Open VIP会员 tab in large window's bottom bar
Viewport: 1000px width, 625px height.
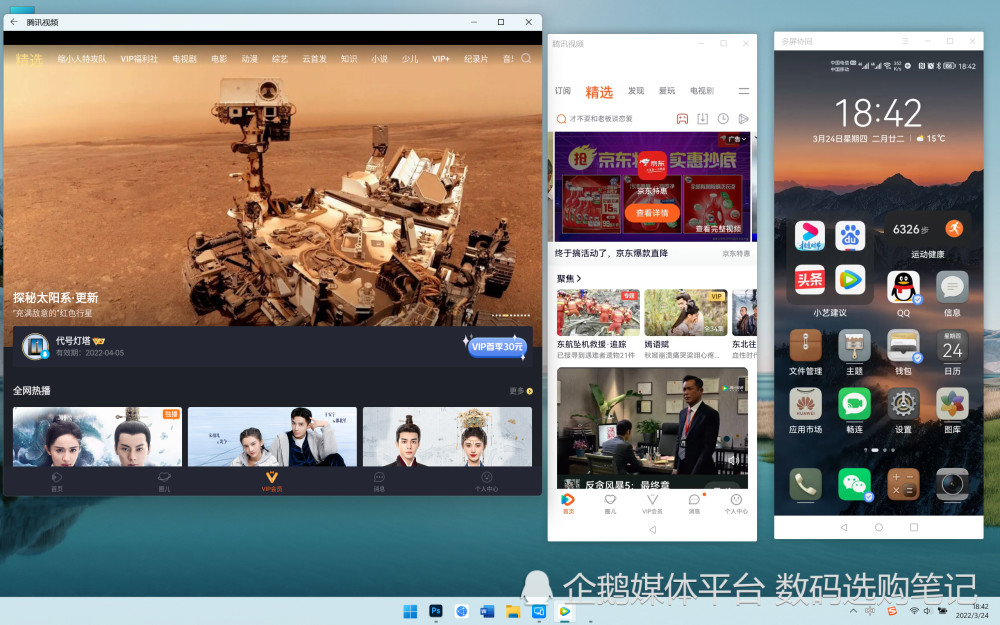pos(272,481)
